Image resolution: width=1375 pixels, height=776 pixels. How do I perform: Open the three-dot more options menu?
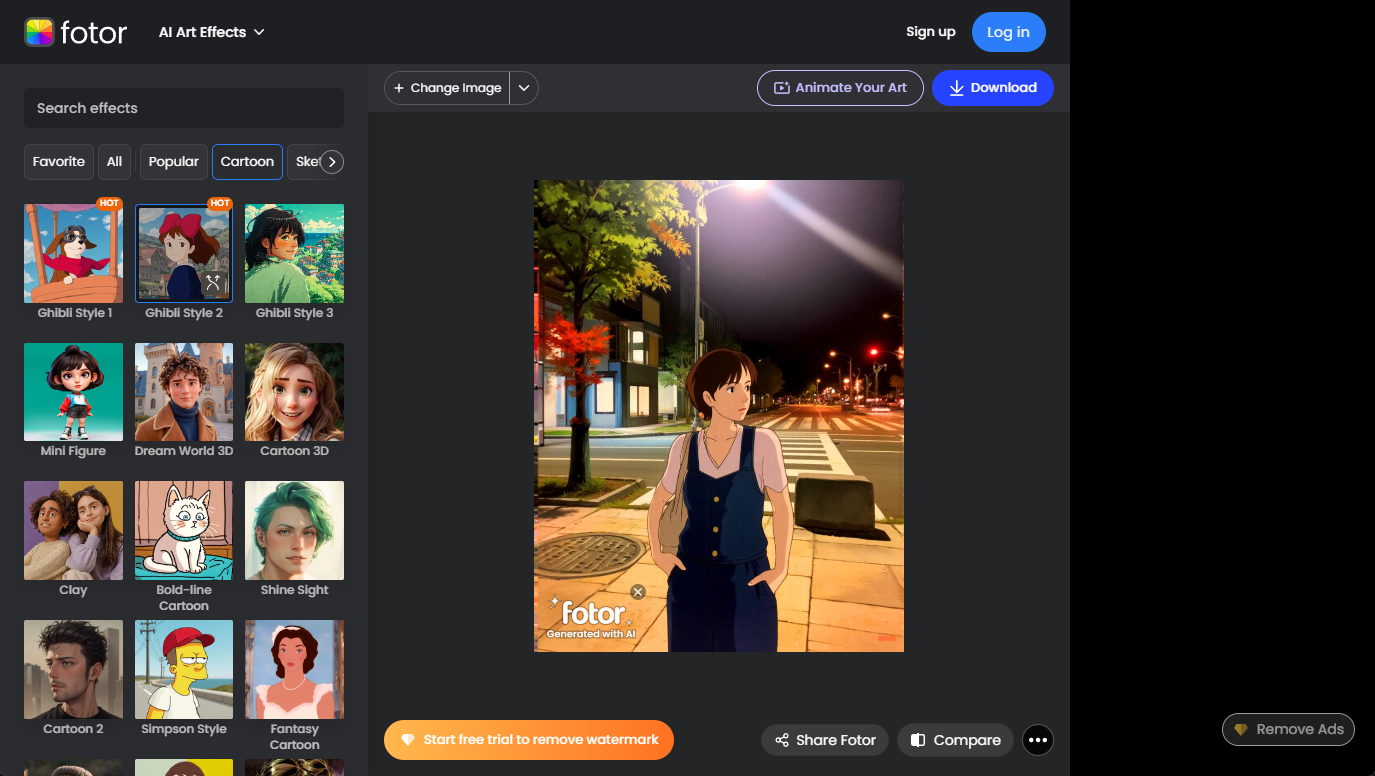tap(1038, 740)
